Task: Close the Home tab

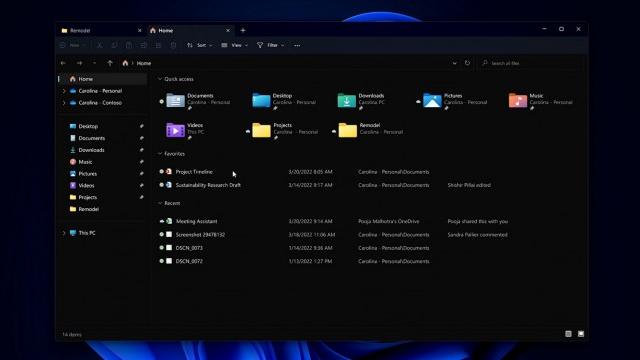Action: (228, 31)
